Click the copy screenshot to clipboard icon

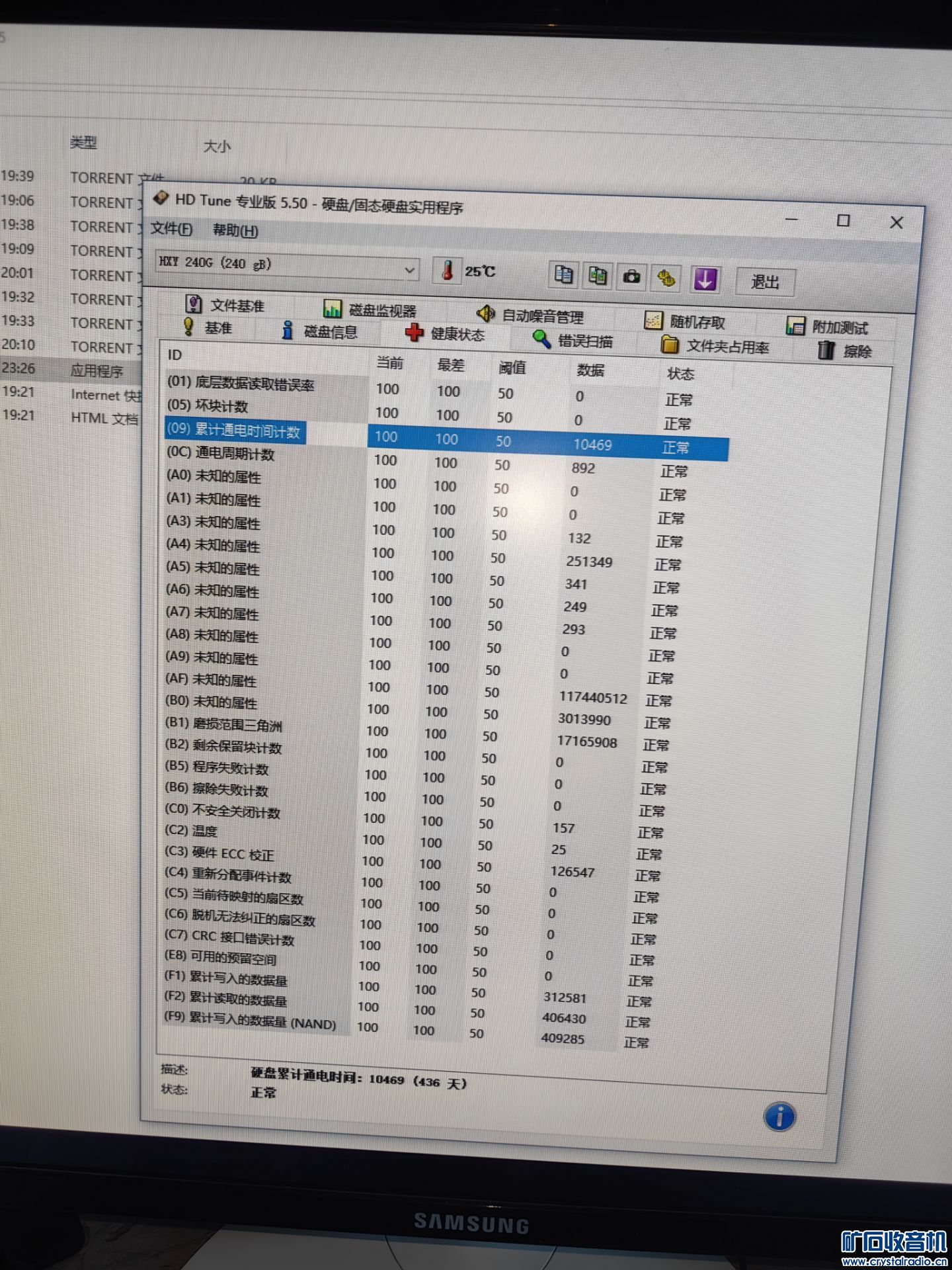click(598, 275)
